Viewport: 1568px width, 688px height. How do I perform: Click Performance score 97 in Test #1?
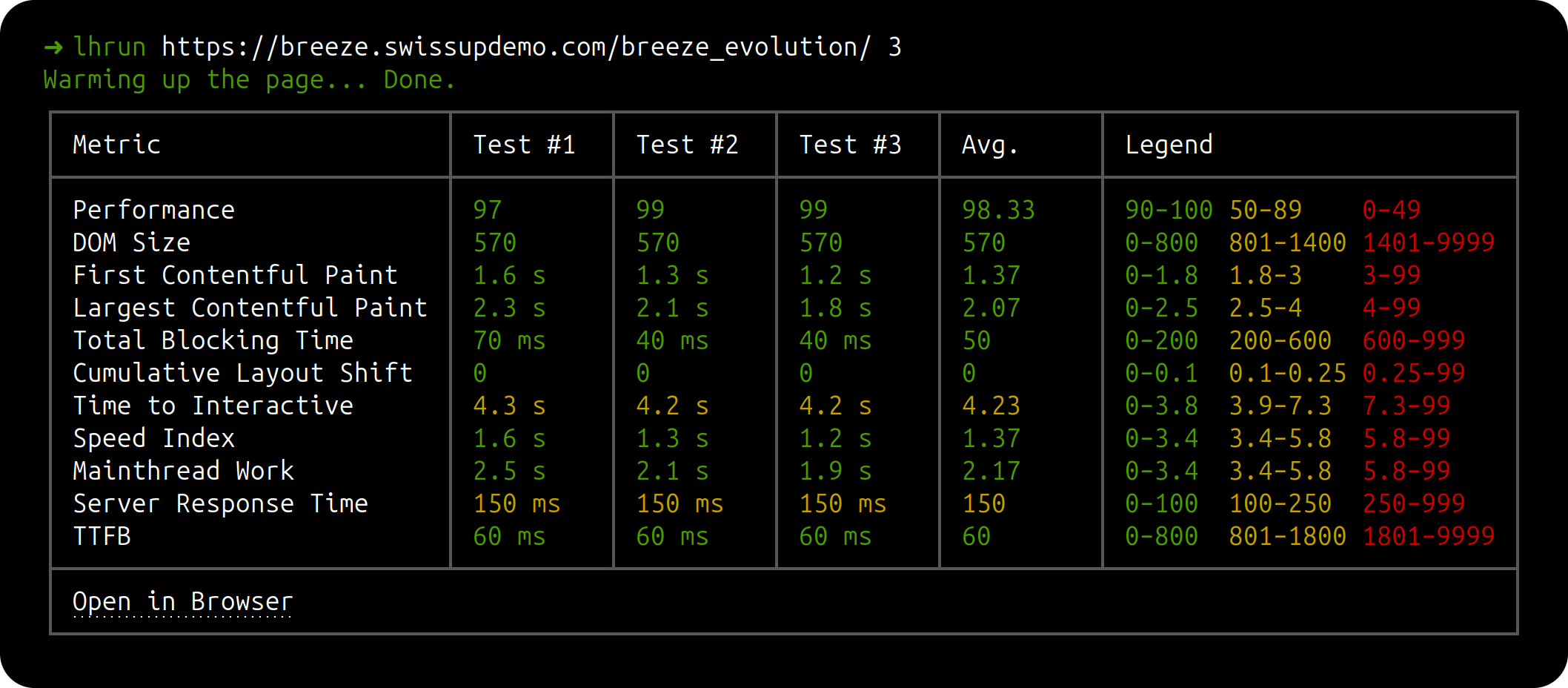click(488, 210)
